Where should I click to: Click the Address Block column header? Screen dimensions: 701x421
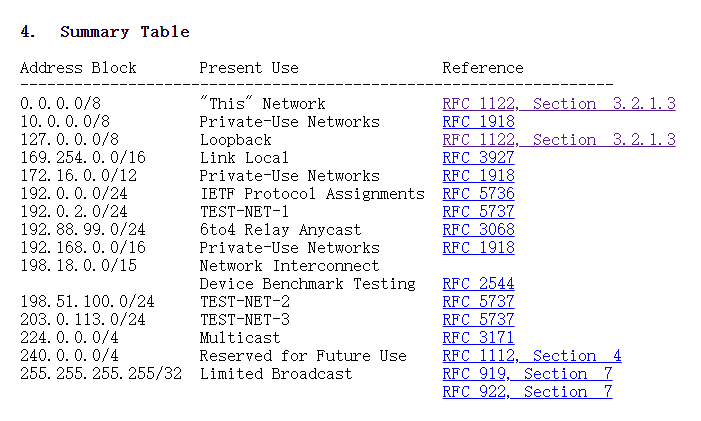coord(78,68)
